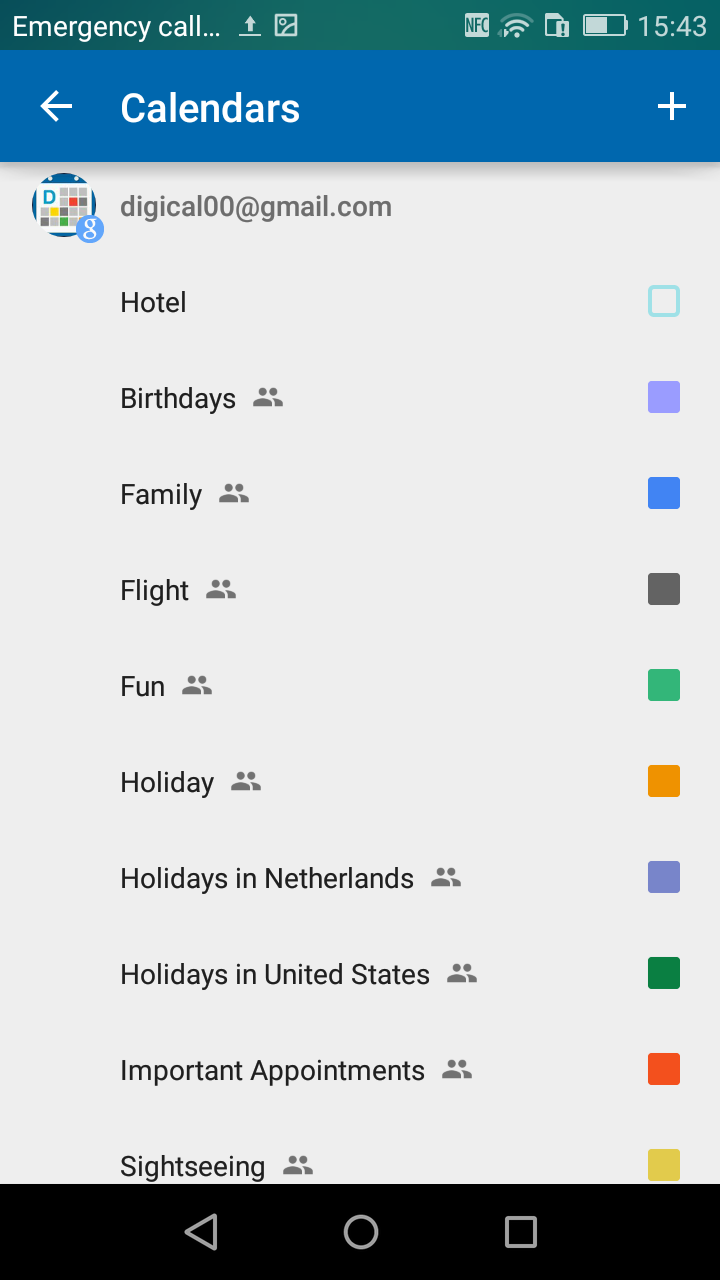Tap the DigiCal account avatar icon
This screenshot has width=720, height=1280.
(66, 207)
